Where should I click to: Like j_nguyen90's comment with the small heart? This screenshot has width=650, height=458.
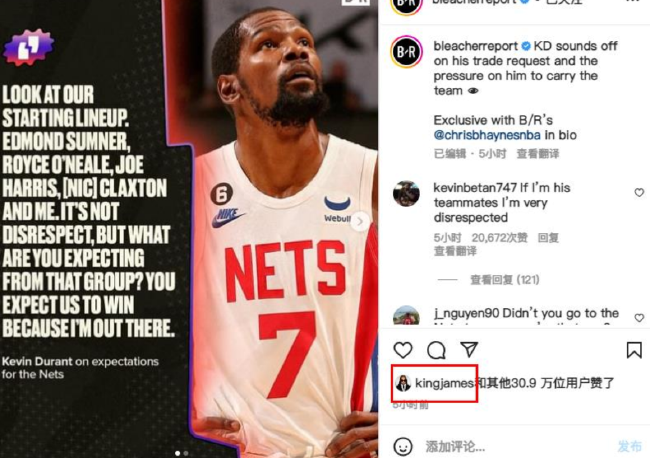[639, 318]
